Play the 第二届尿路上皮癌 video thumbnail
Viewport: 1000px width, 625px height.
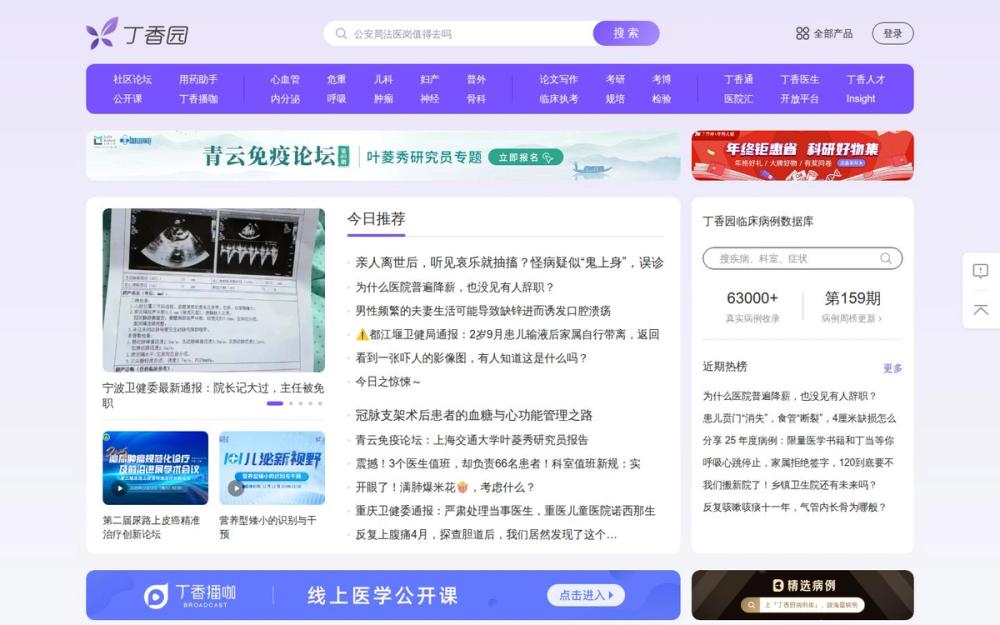(x=119, y=488)
